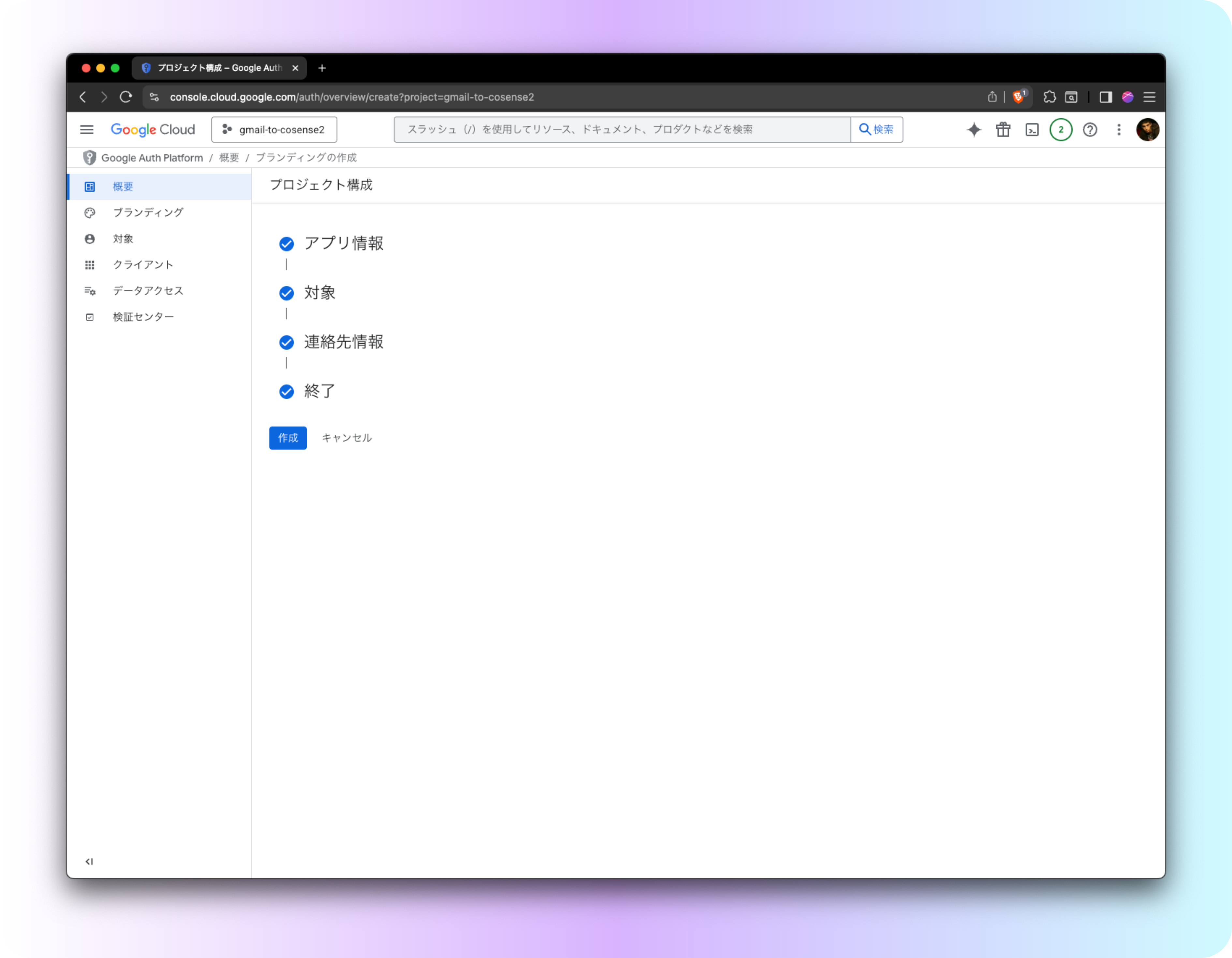Open the browser hamburger menu
Image resolution: width=1232 pixels, height=958 pixels.
coord(1149,97)
